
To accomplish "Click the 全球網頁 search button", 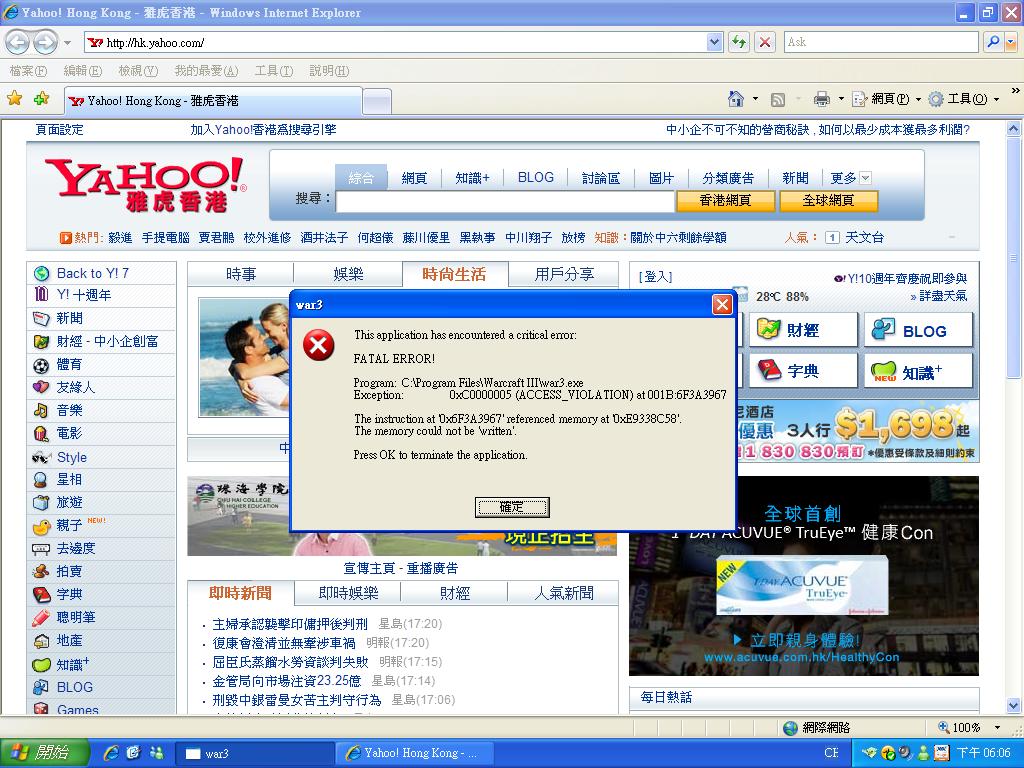I will (x=828, y=200).
